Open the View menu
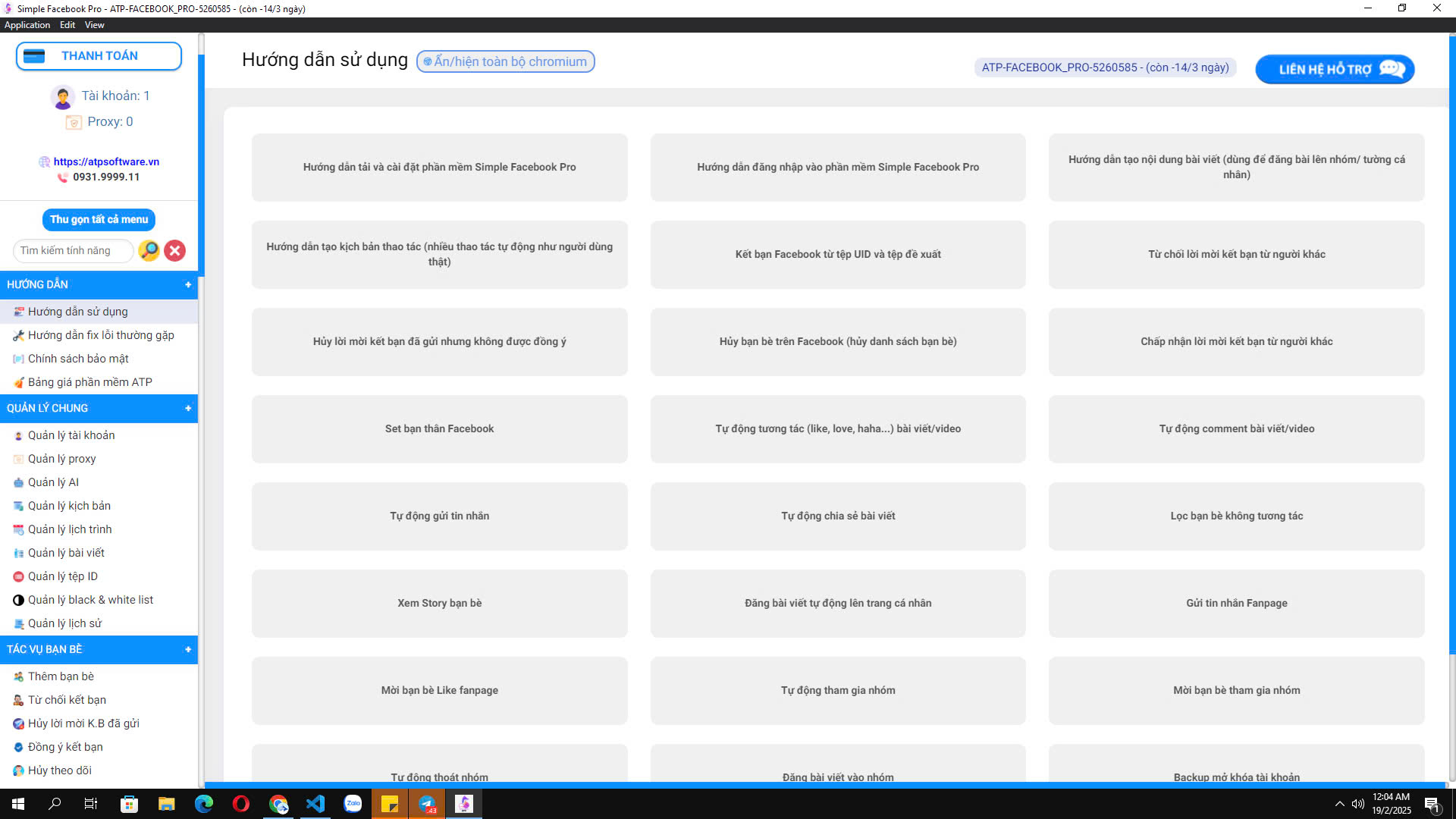 point(94,25)
